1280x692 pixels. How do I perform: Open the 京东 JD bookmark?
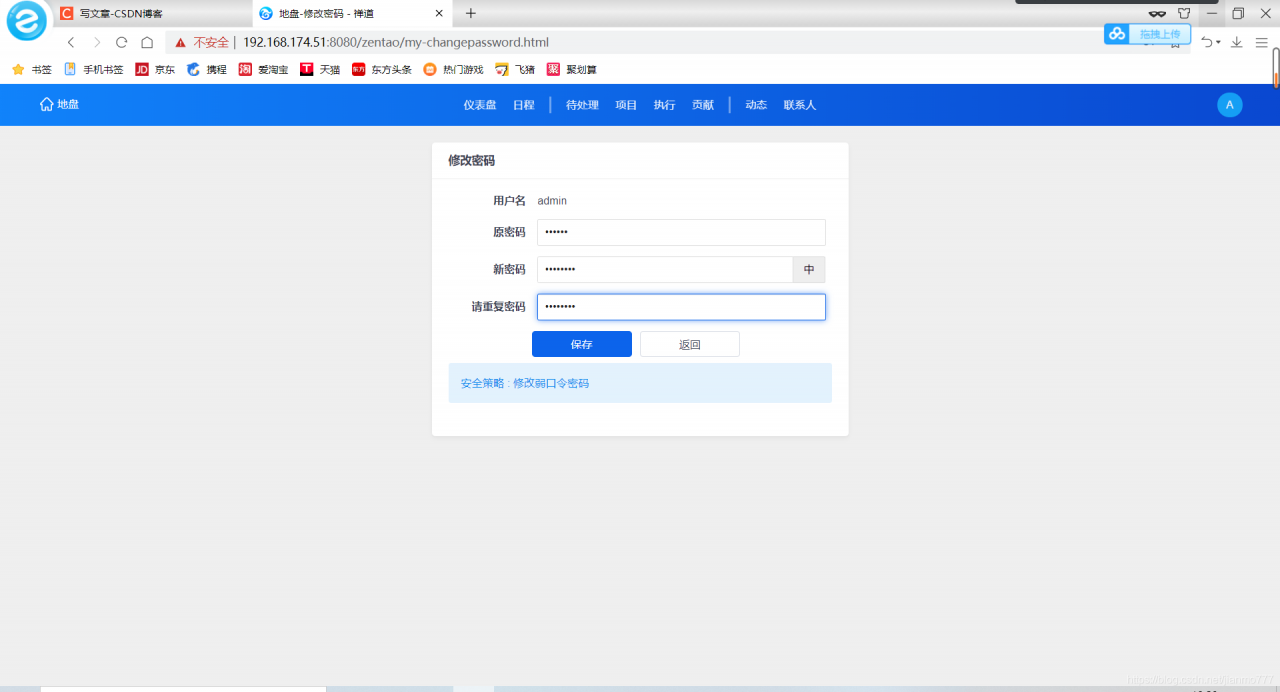[155, 69]
